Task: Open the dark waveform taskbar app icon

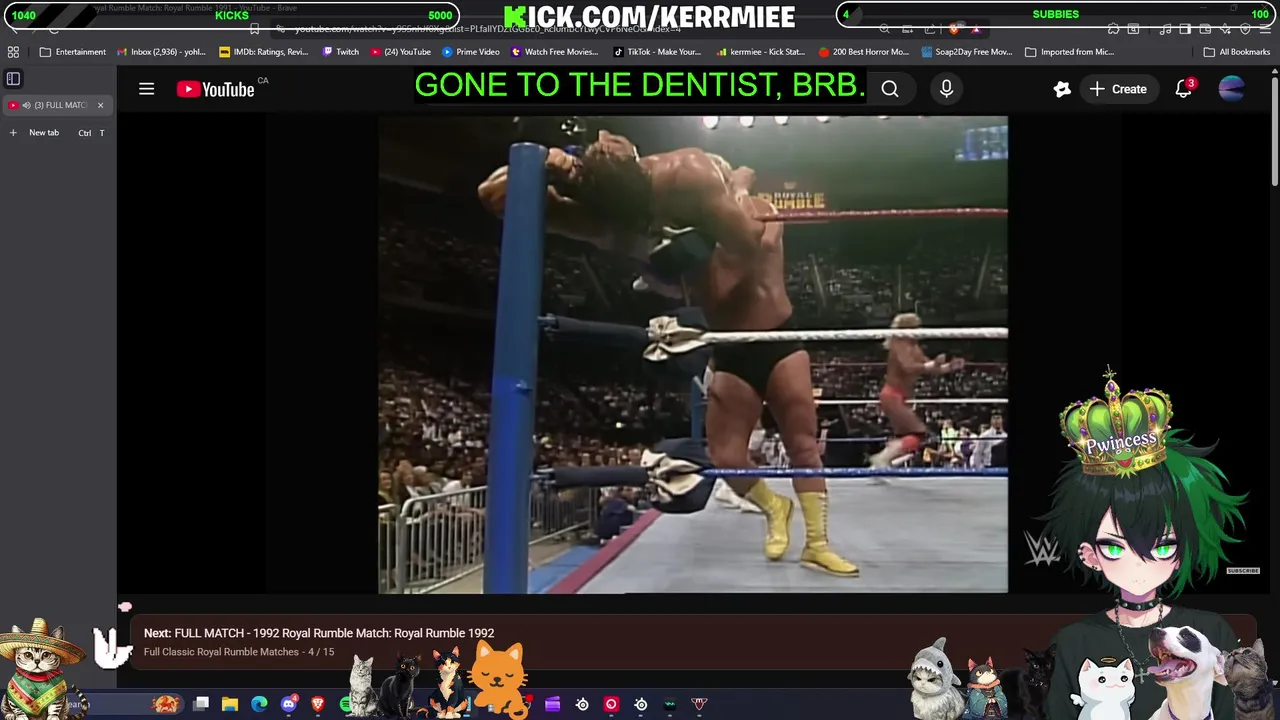Action: [670, 704]
